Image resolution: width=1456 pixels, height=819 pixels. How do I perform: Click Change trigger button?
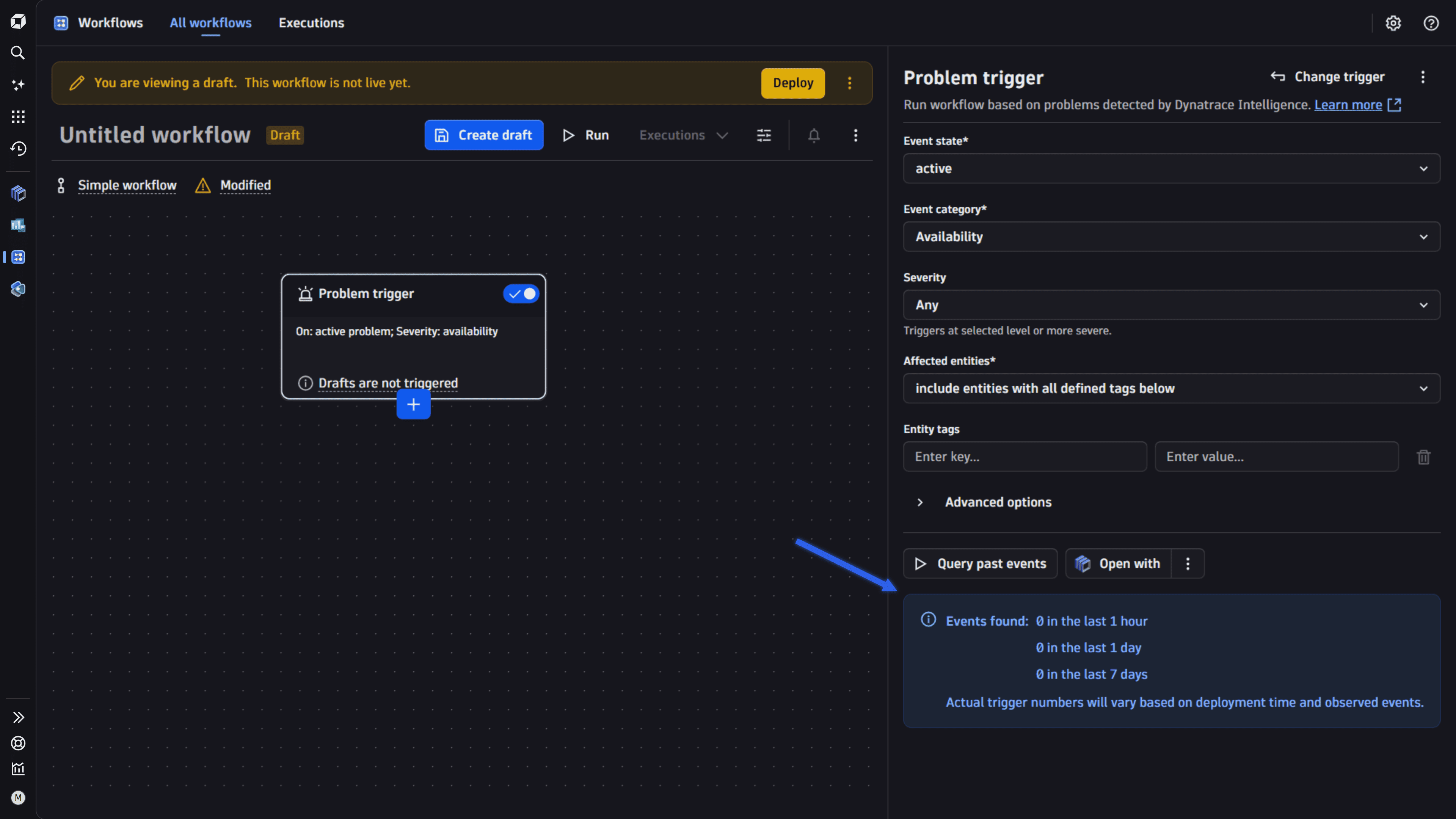(1327, 77)
